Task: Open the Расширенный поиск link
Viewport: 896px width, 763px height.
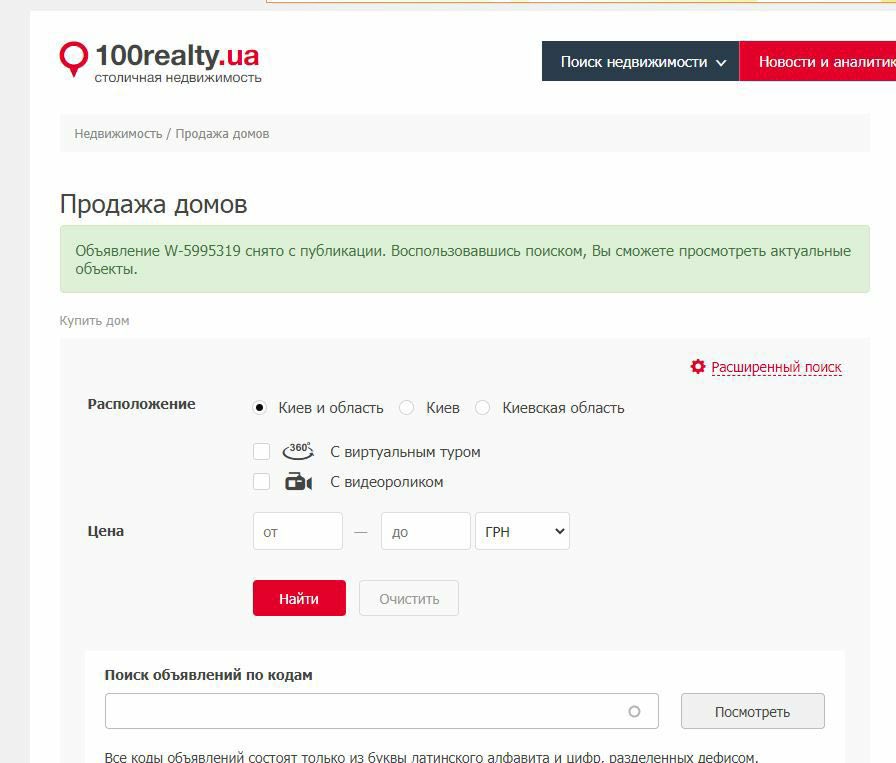Action: click(x=776, y=367)
